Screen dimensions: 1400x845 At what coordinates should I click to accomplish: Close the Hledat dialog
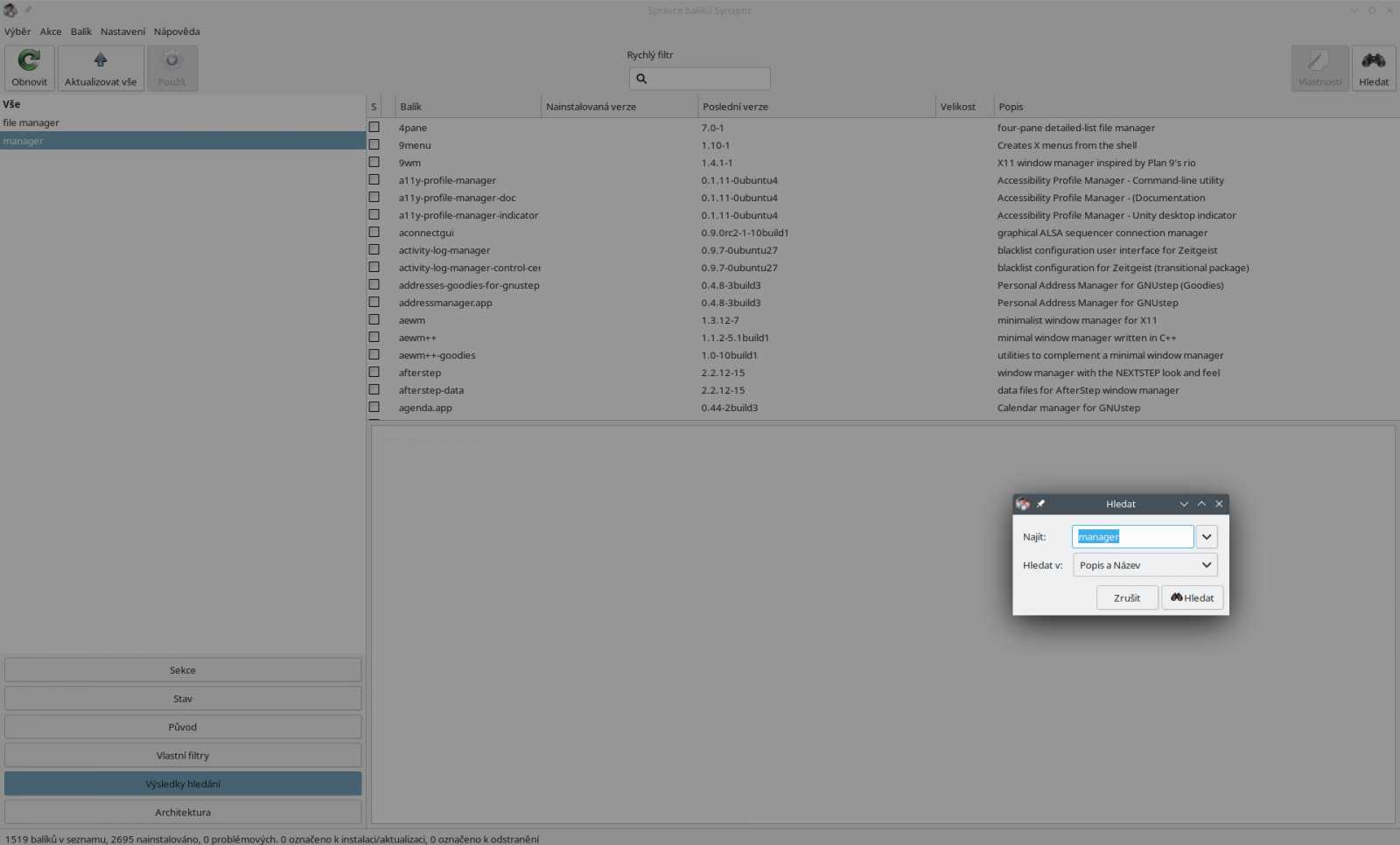(1219, 504)
